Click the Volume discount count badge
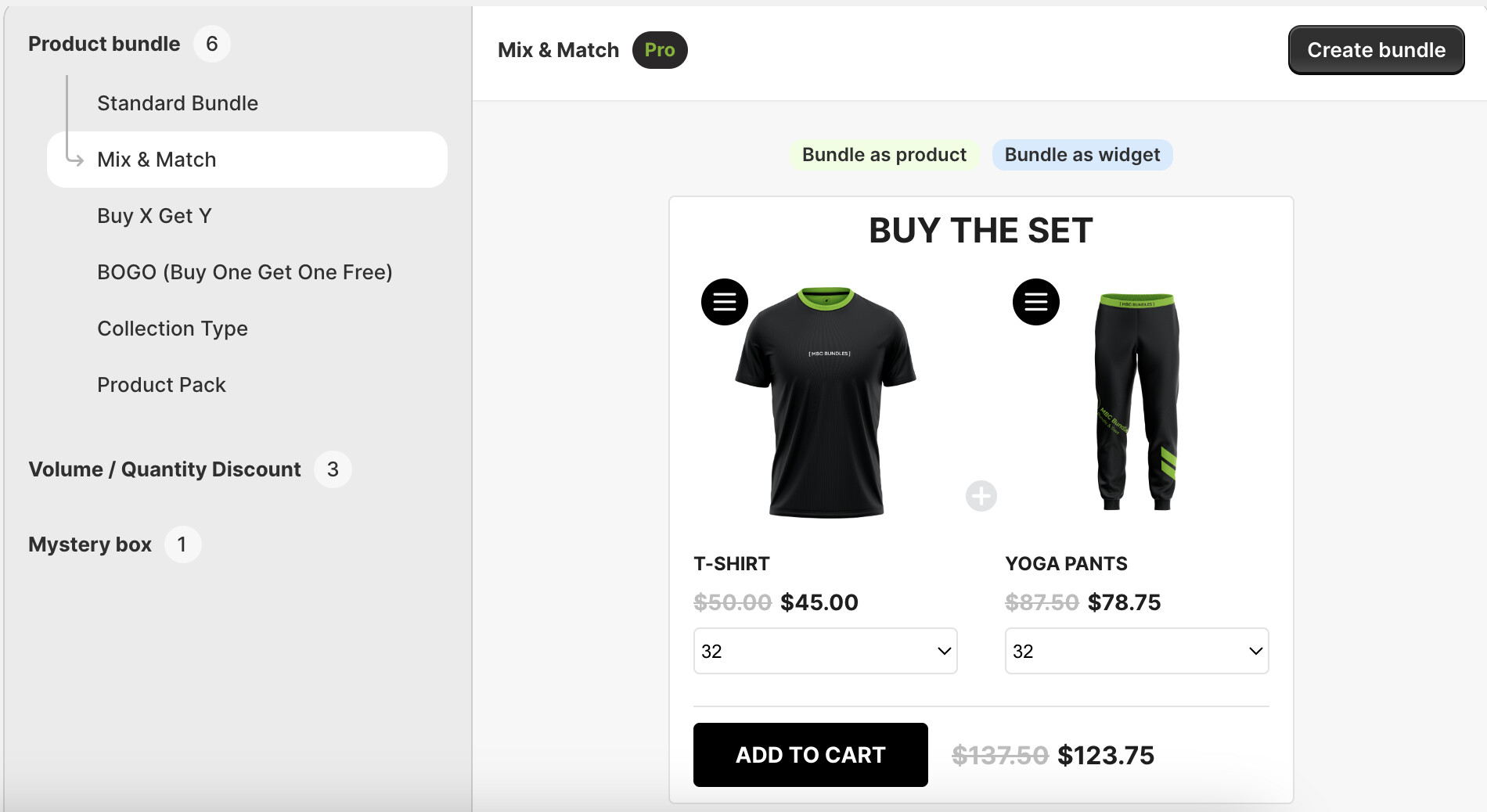 coord(333,469)
